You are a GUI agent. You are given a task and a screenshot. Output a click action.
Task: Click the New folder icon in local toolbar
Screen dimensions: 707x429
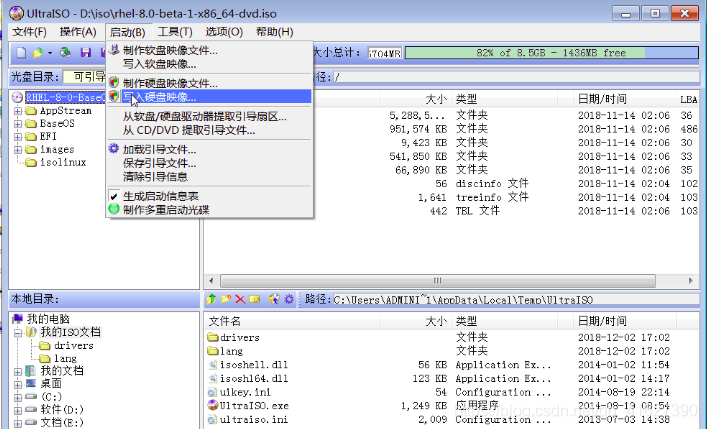(225, 299)
